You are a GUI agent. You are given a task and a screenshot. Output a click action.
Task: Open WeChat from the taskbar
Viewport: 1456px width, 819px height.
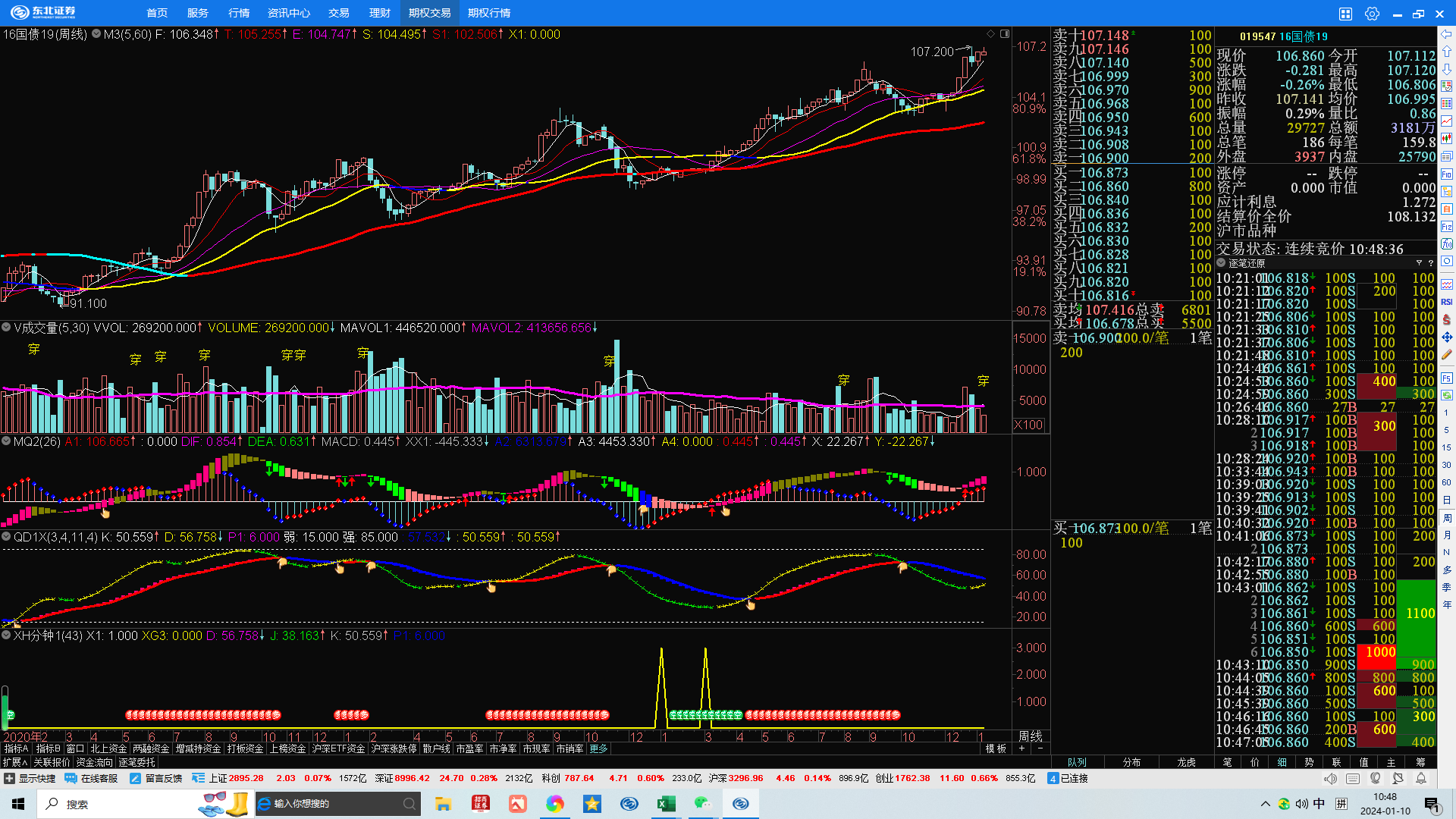click(704, 804)
